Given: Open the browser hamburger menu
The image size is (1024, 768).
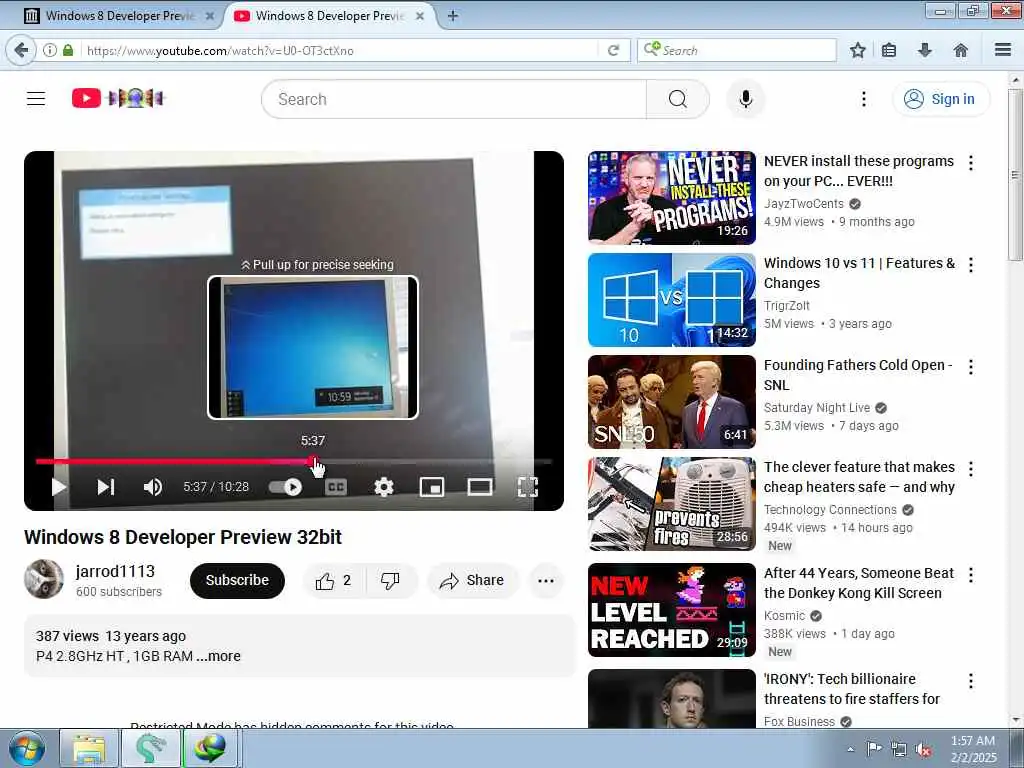Looking at the screenshot, I should 1003,50.
